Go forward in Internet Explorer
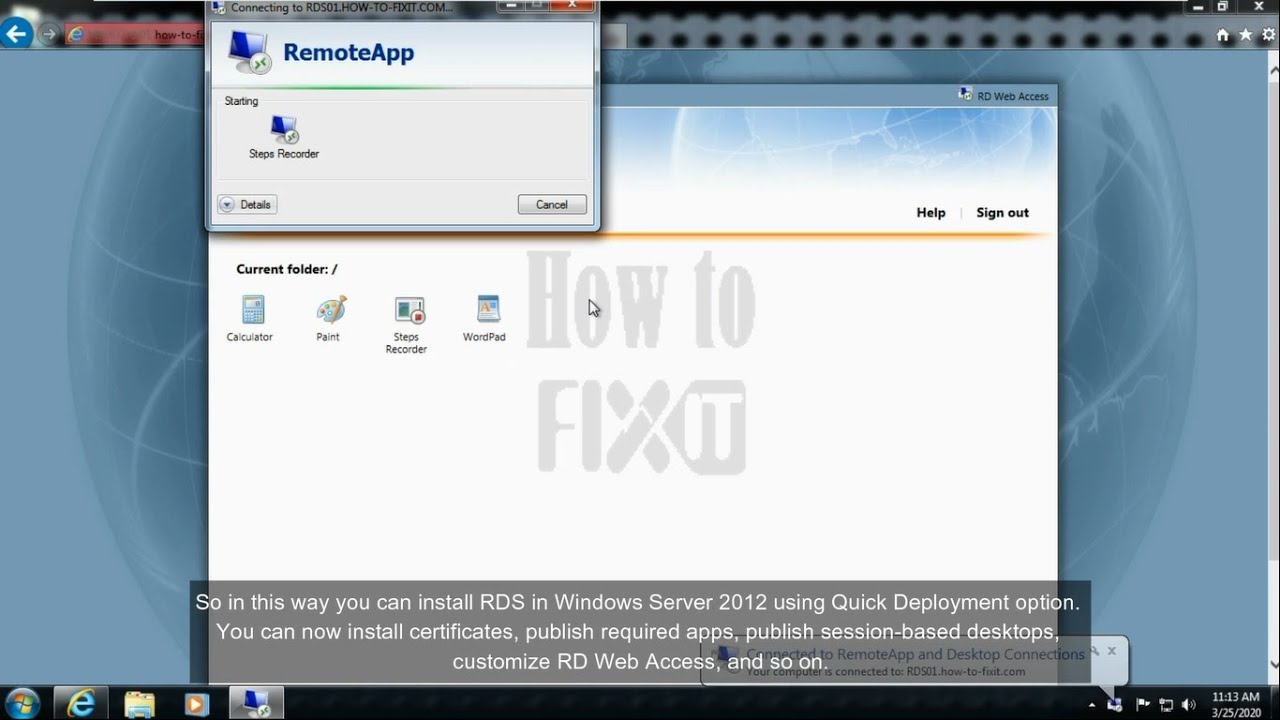Viewport: 1280px width, 720px height. click(48, 34)
